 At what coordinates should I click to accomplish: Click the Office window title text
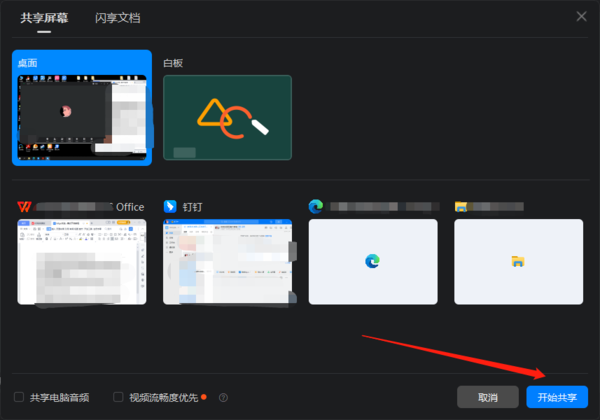click(130, 207)
